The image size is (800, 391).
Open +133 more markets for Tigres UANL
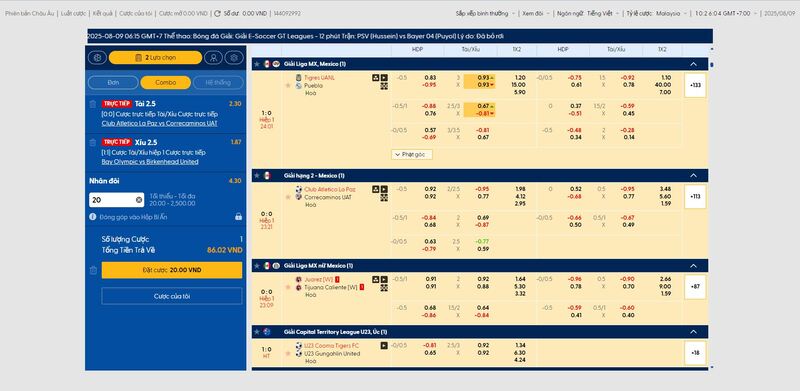(695, 85)
